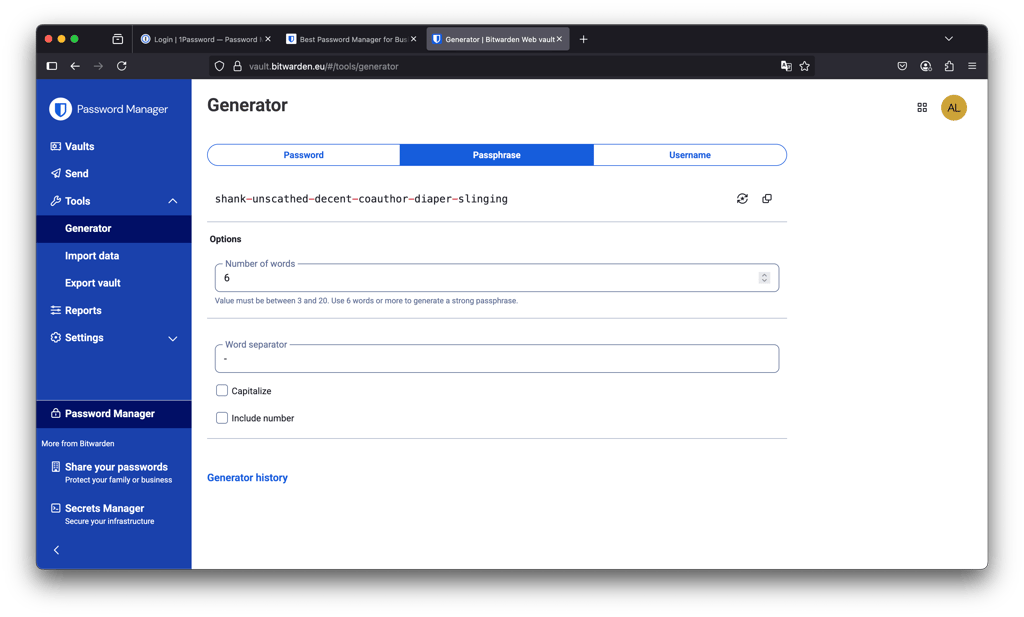Translate this page icon
1024x617 pixels.
coord(786,66)
